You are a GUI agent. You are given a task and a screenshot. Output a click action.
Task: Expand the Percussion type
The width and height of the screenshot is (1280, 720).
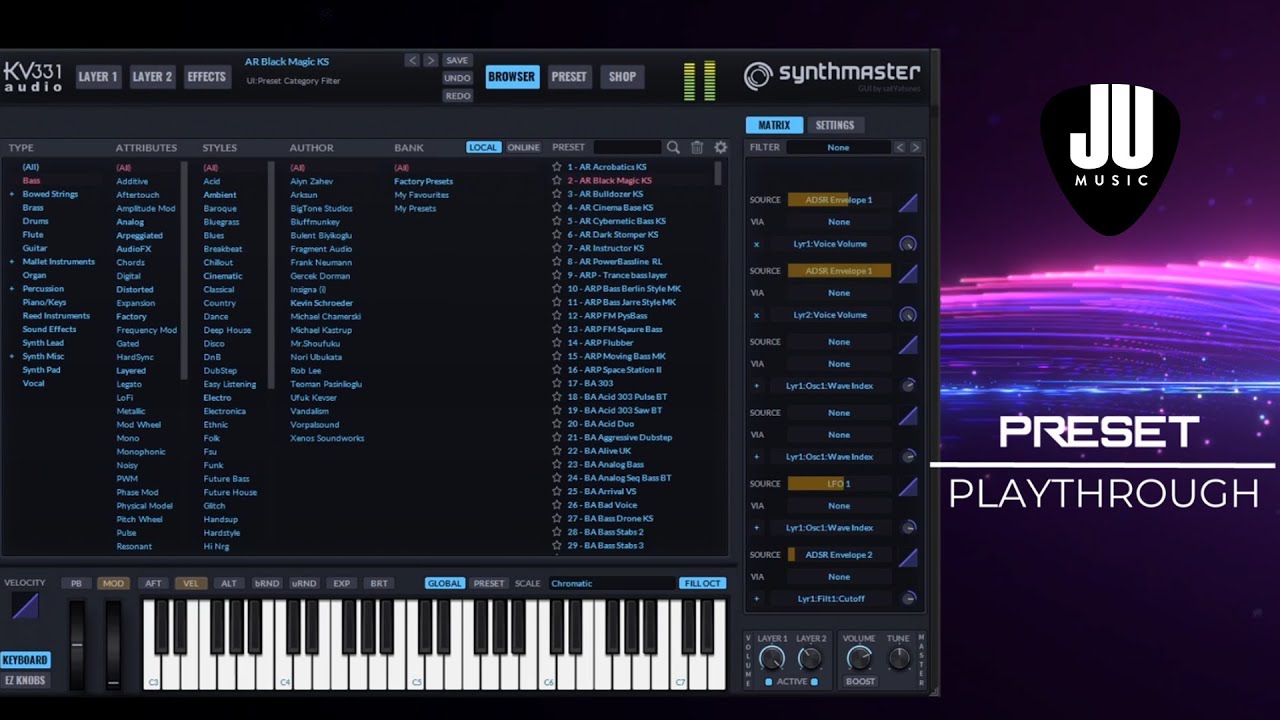click(x=12, y=289)
